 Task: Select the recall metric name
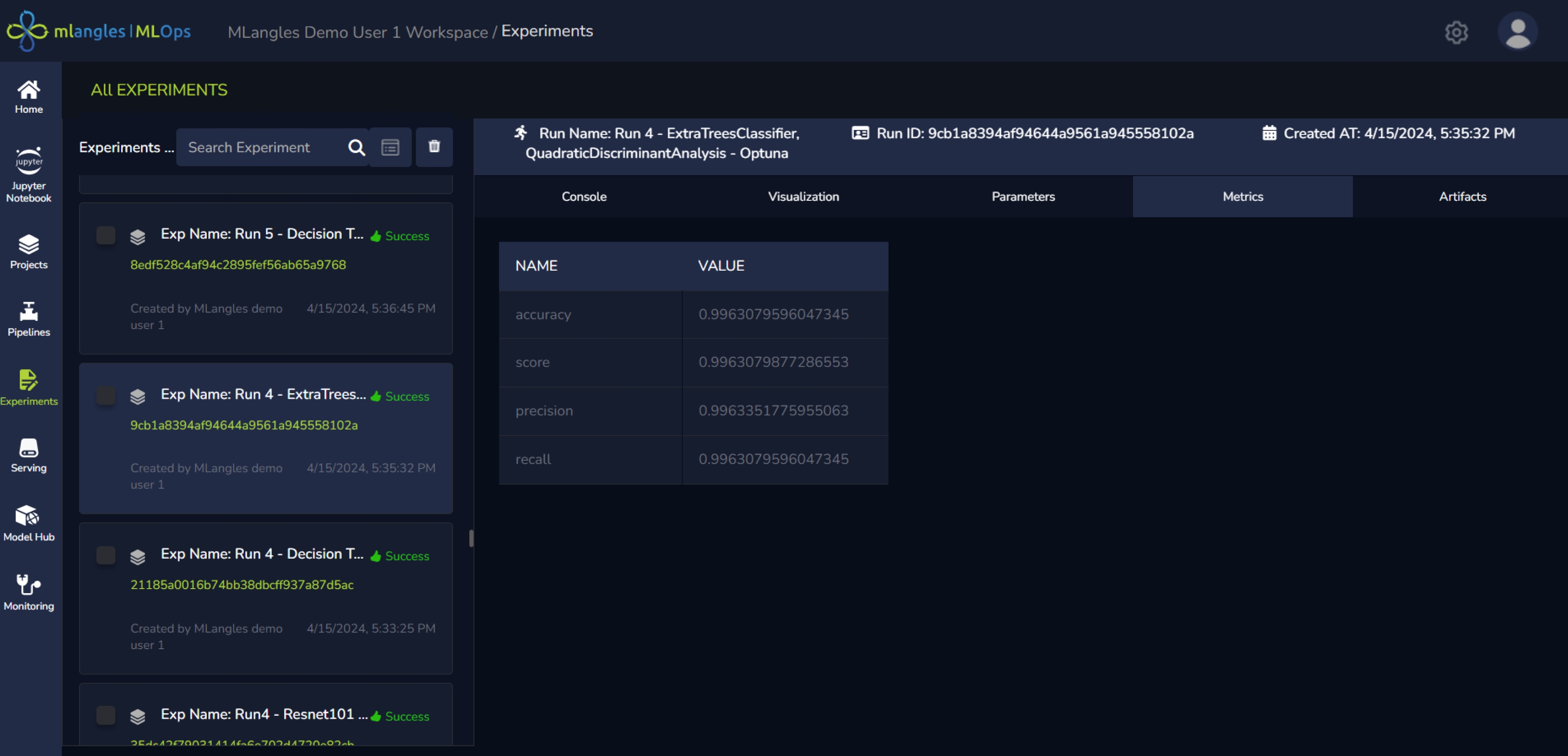(533, 459)
